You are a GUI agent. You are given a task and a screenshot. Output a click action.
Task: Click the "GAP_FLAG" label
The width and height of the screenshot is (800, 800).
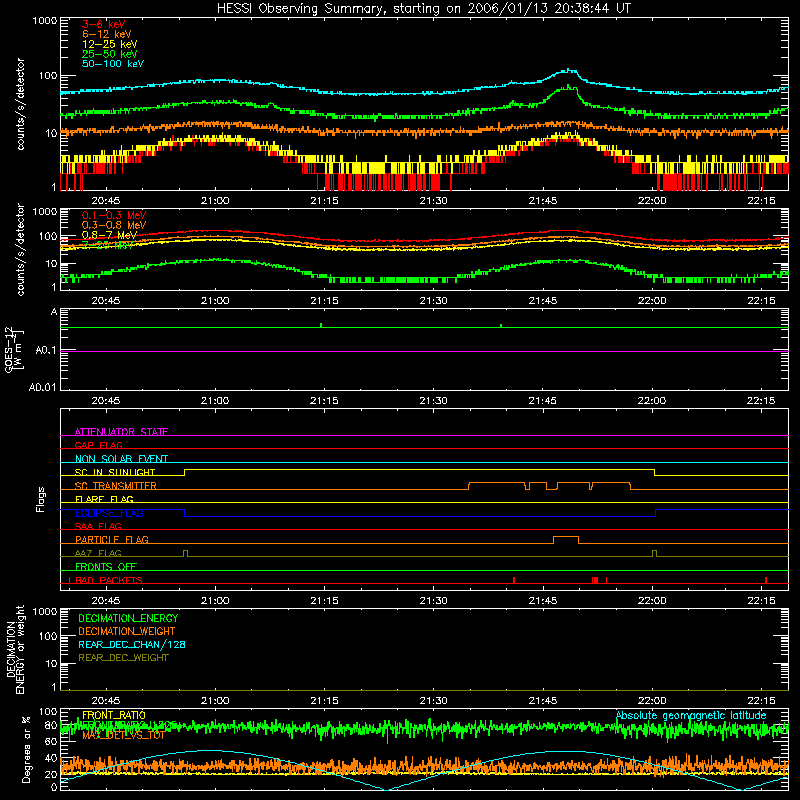click(98, 445)
